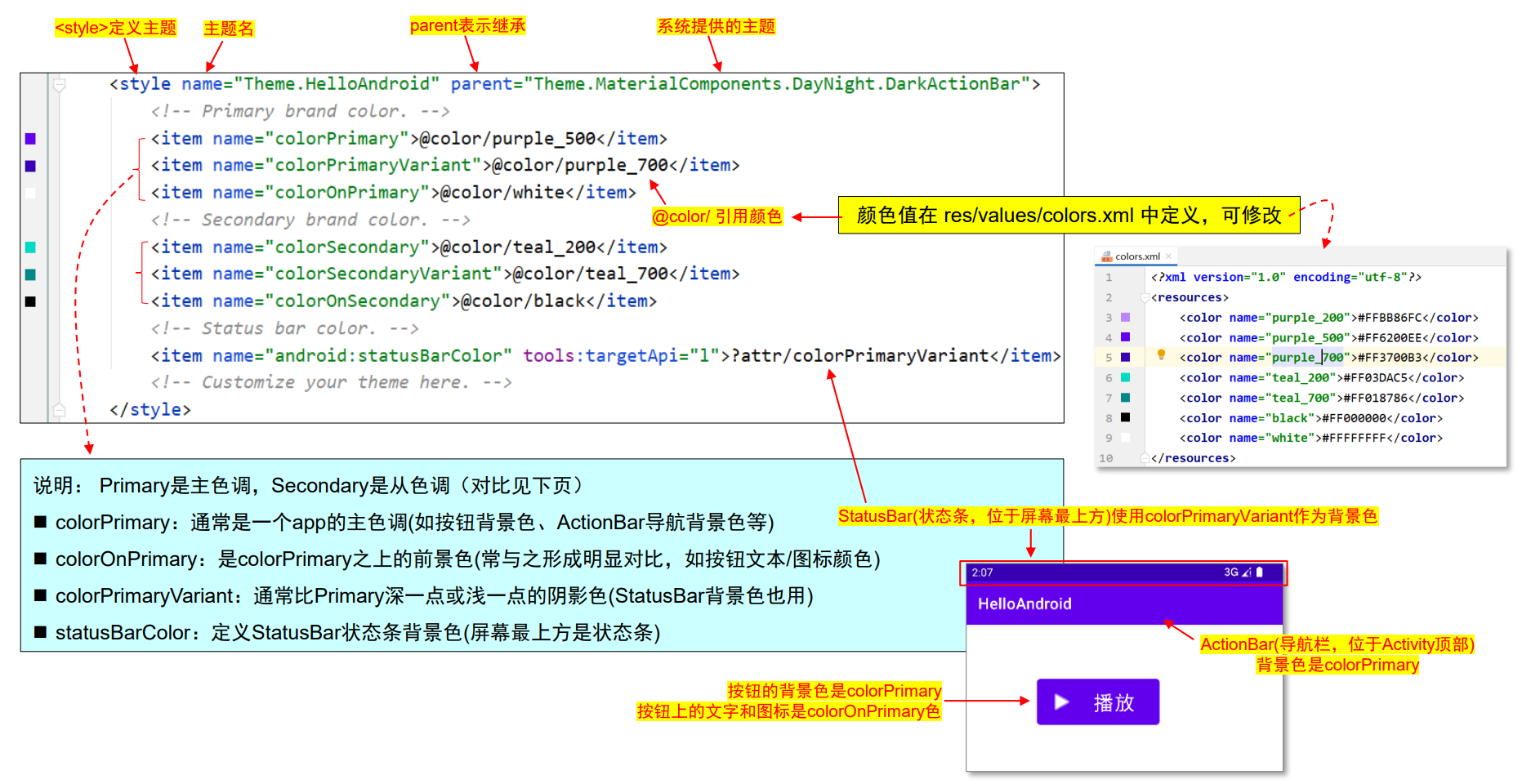This screenshot has height=784, width=1540.
Task: Click the colors.xml file icon in tab
Action: tap(1107, 256)
